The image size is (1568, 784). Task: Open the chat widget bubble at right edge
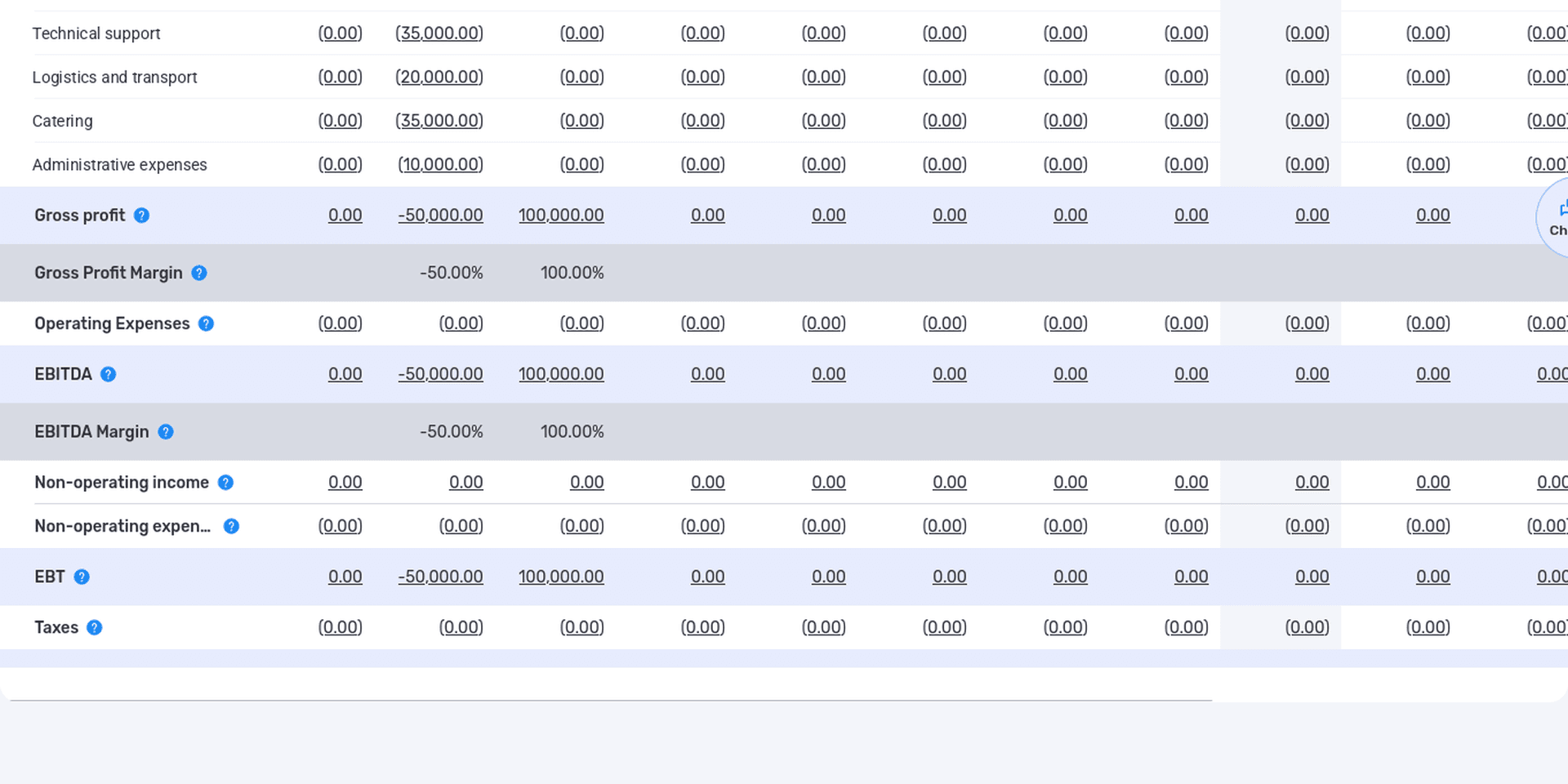click(1552, 217)
